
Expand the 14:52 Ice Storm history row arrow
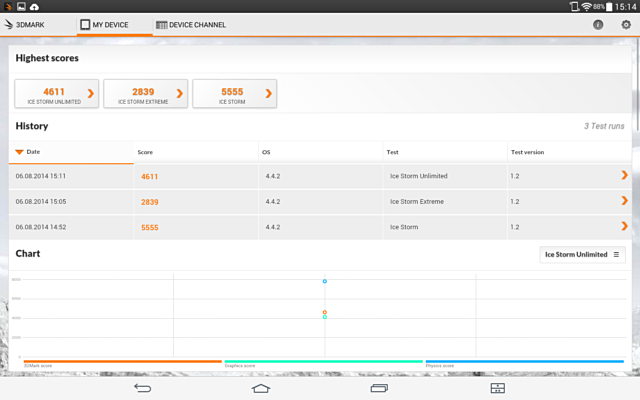click(x=624, y=226)
